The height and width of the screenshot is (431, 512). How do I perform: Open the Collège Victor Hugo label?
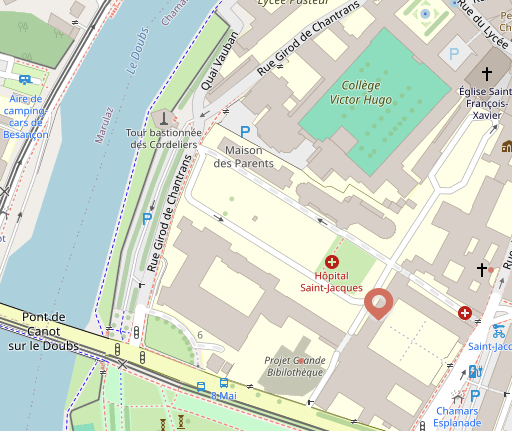361,93
